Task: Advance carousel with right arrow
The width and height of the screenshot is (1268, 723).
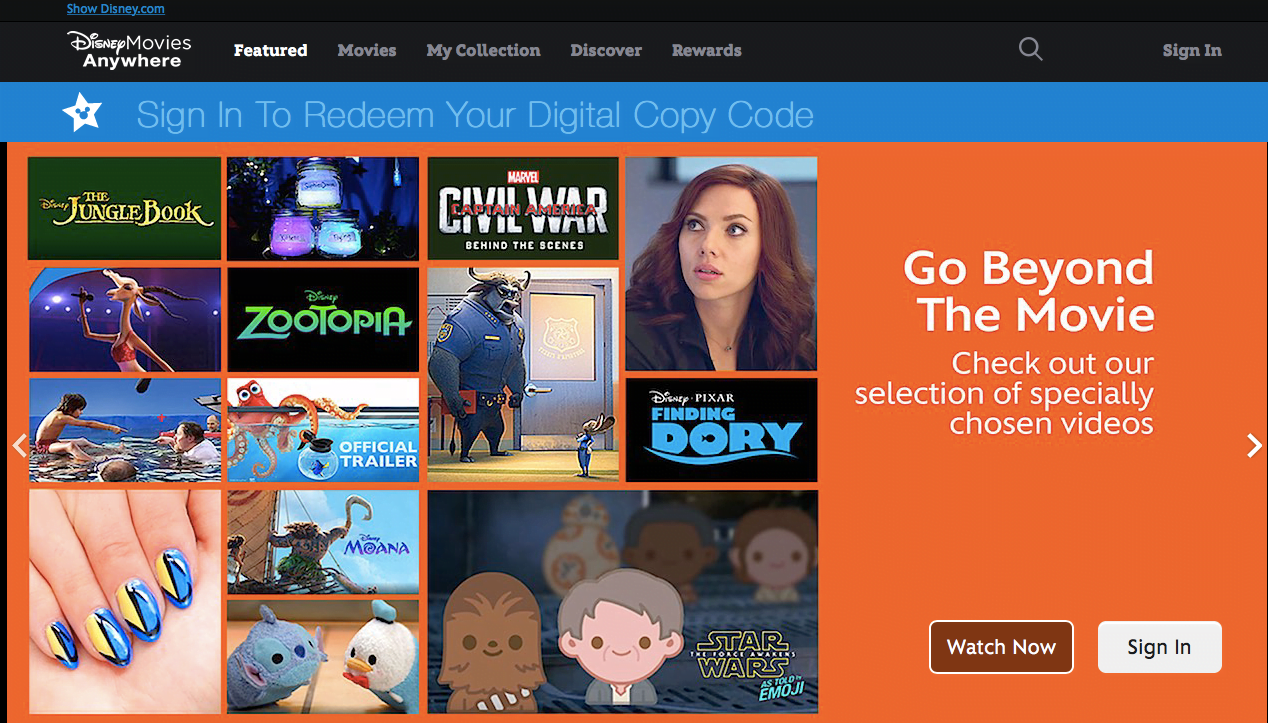Action: [1254, 446]
